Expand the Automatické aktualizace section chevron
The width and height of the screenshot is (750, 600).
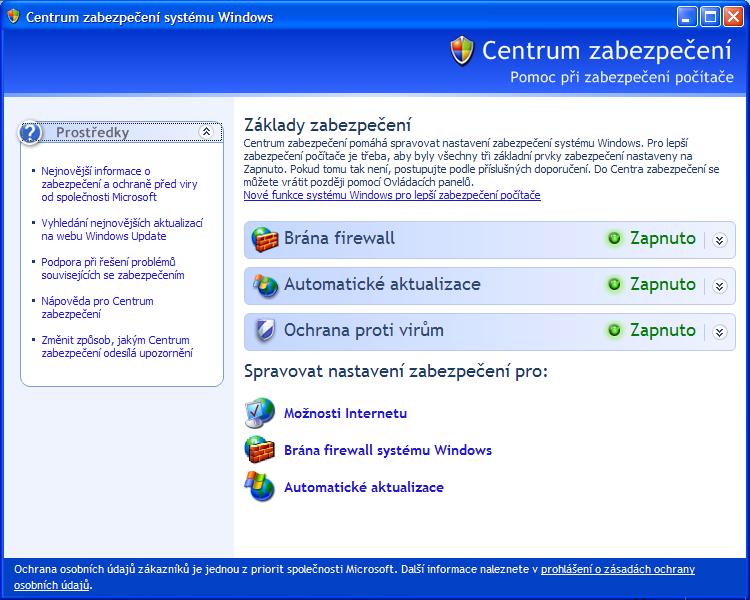(x=719, y=286)
